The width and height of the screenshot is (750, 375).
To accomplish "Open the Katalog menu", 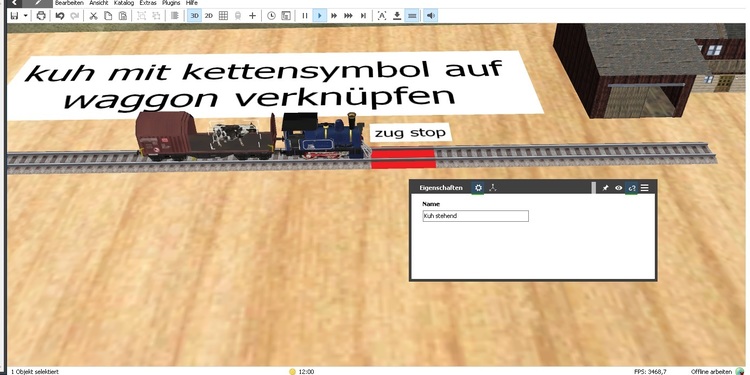I will 124,3.
